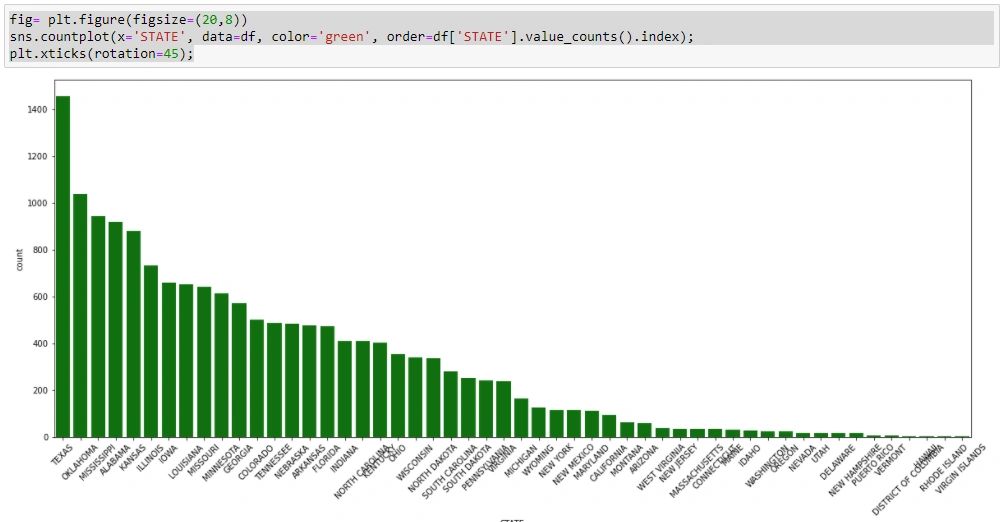This screenshot has height=522, width=1001.
Task: Click the VERMONT x-axis label
Action: click(891, 459)
